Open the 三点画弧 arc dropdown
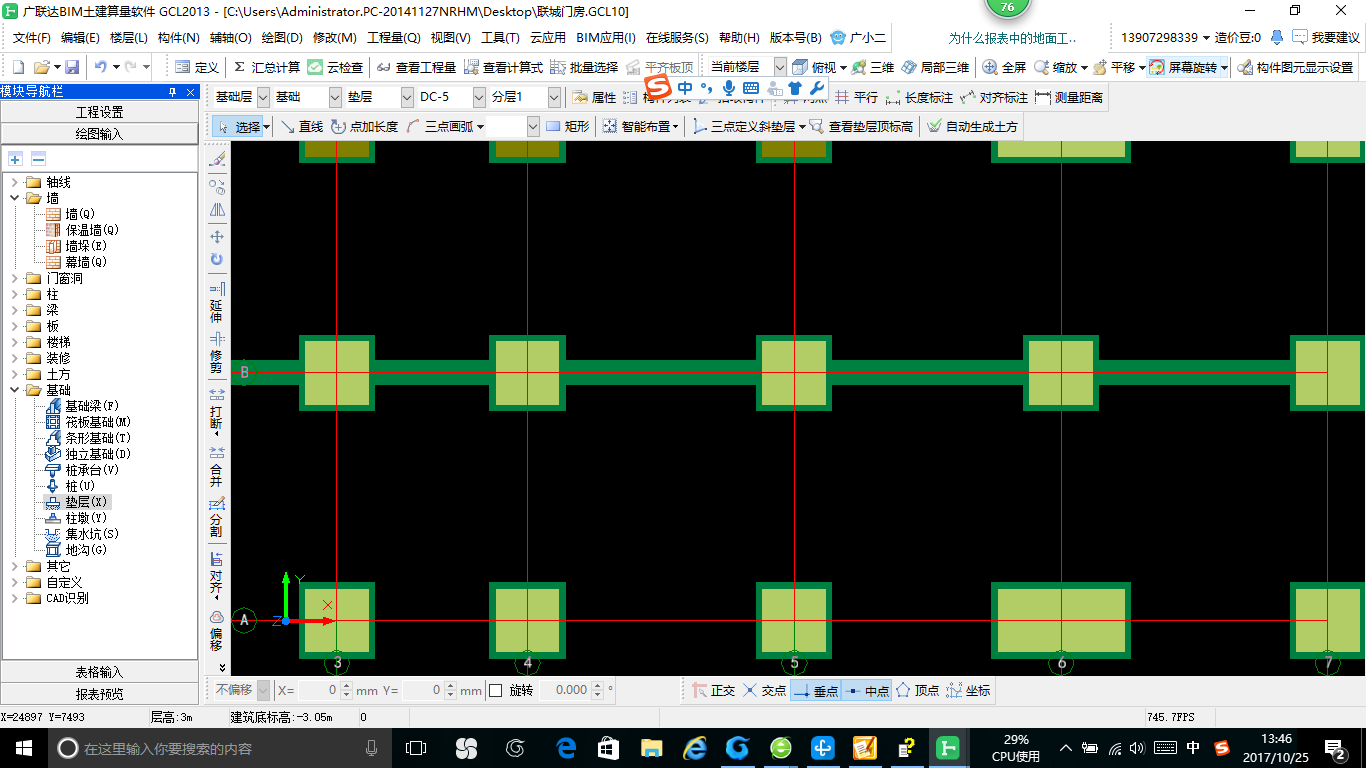 (480, 127)
